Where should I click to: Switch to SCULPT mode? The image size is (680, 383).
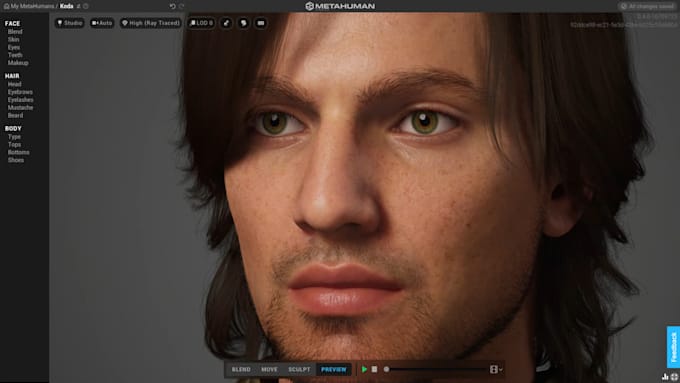click(299, 370)
